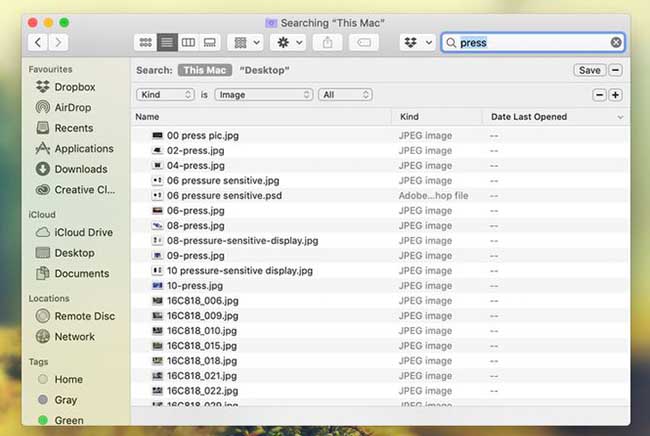Select the Green tag in sidebar

click(x=69, y=420)
